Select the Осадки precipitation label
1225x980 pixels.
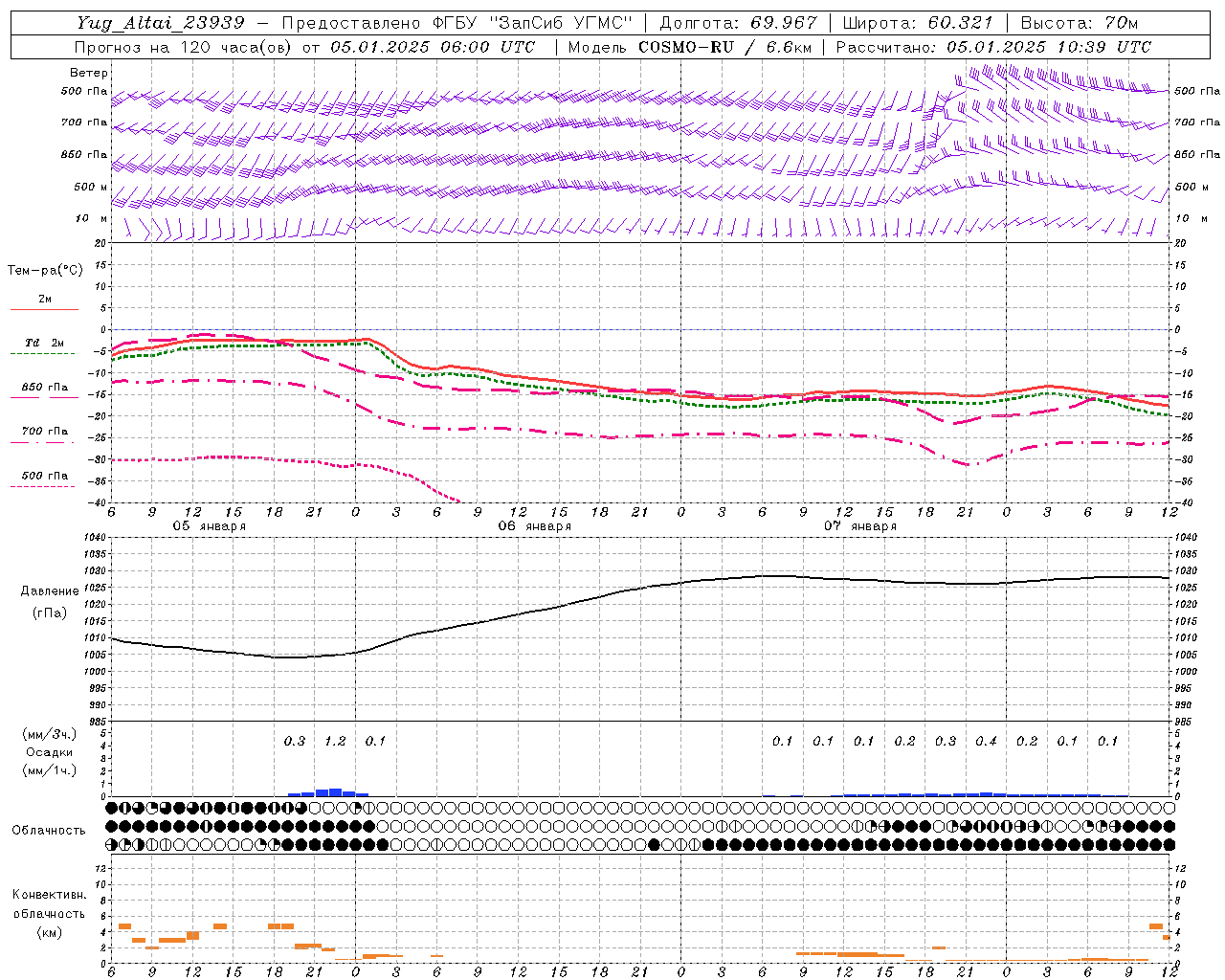(x=49, y=752)
